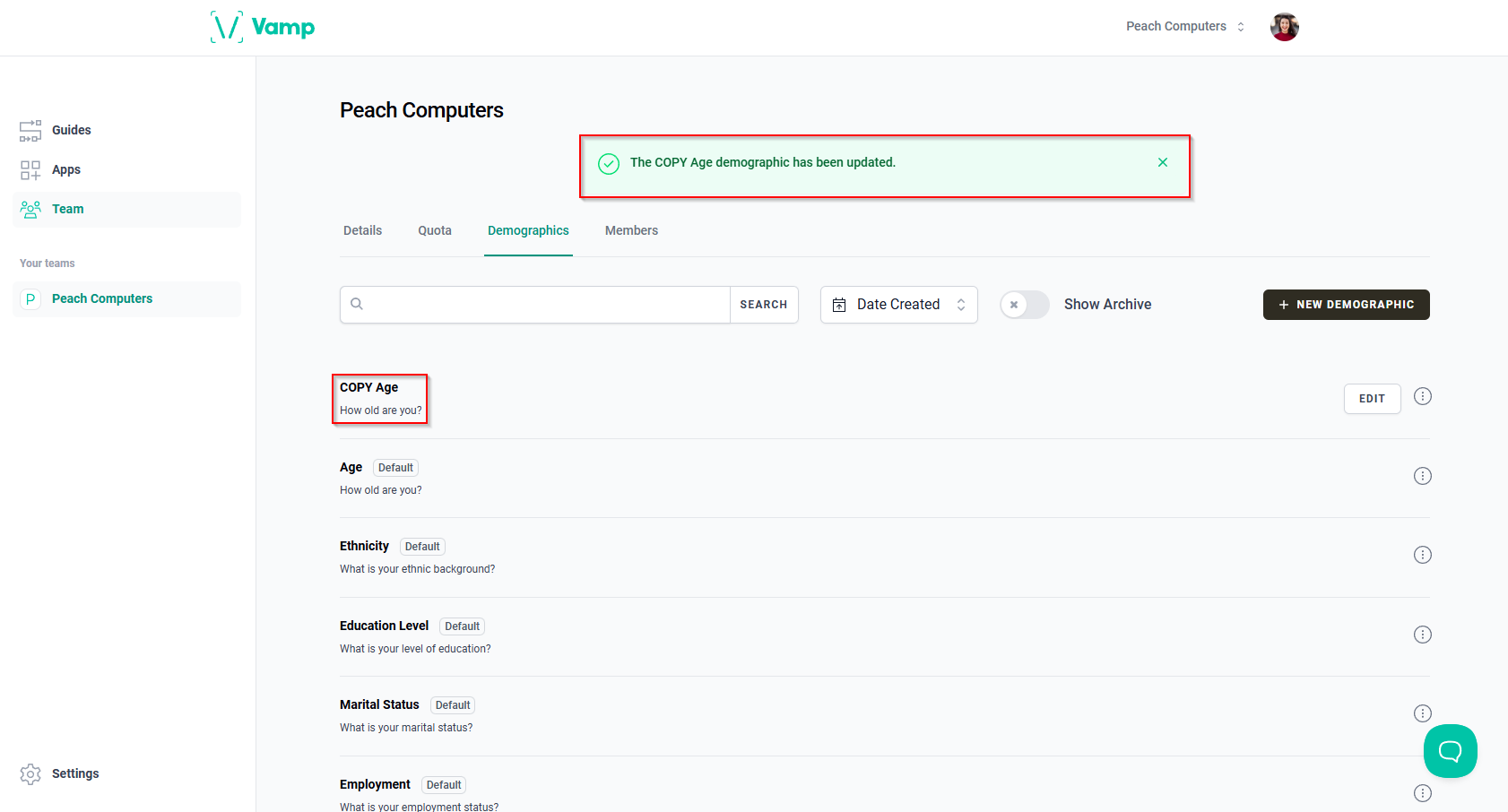This screenshot has width=1508, height=812.
Task: Open the Date Created sort dropdown
Action: pyautogui.click(x=899, y=305)
